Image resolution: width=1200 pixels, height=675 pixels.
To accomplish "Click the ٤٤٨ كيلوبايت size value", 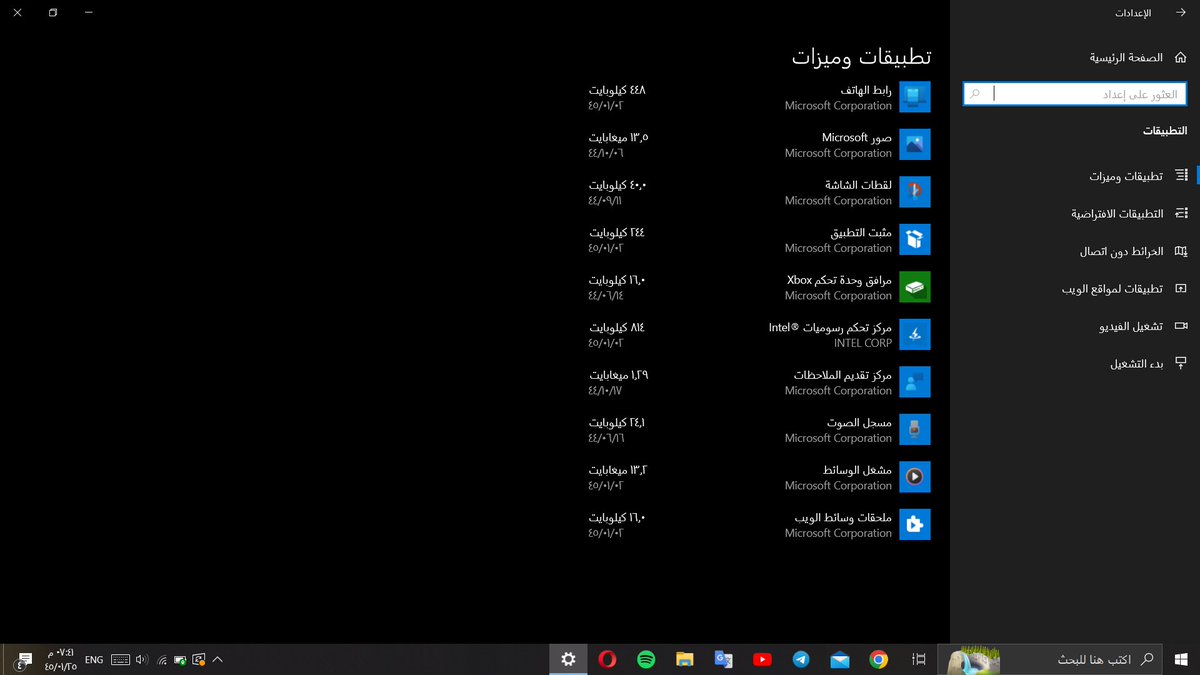I will point(617,90).
